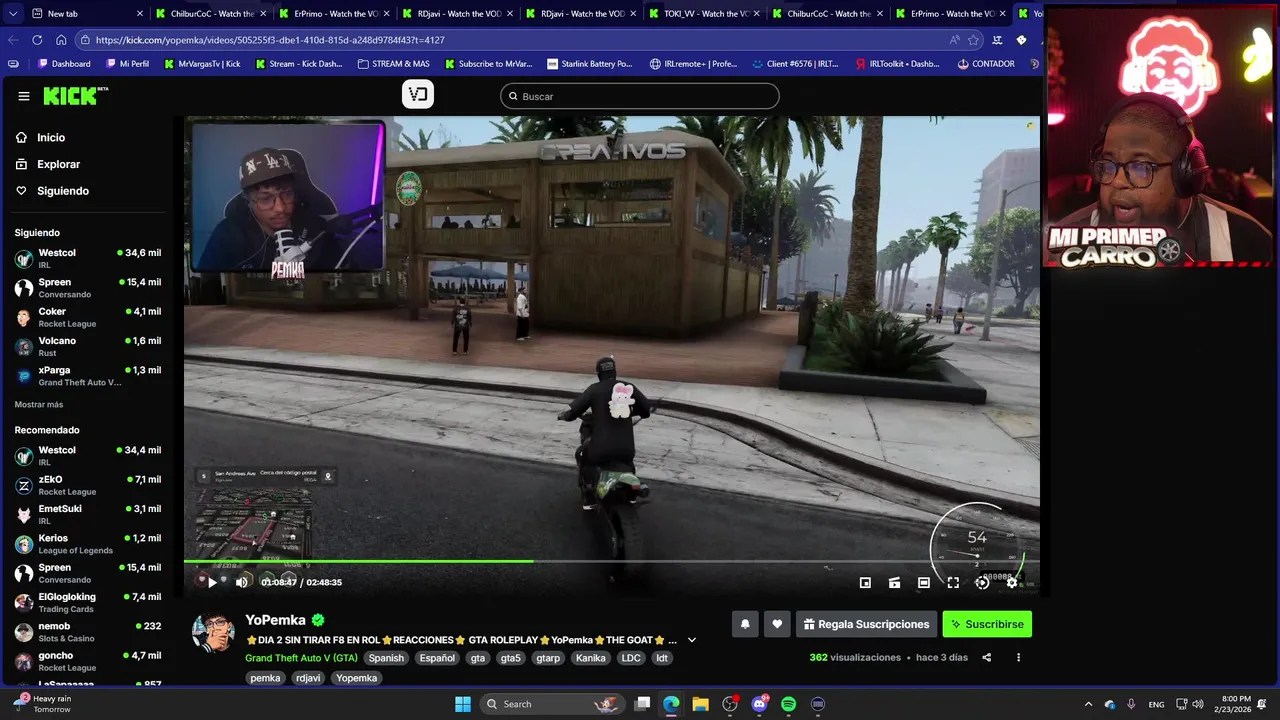Open the Mi Perfil bookmark
1280x720 pixels.
pos(126,64)
